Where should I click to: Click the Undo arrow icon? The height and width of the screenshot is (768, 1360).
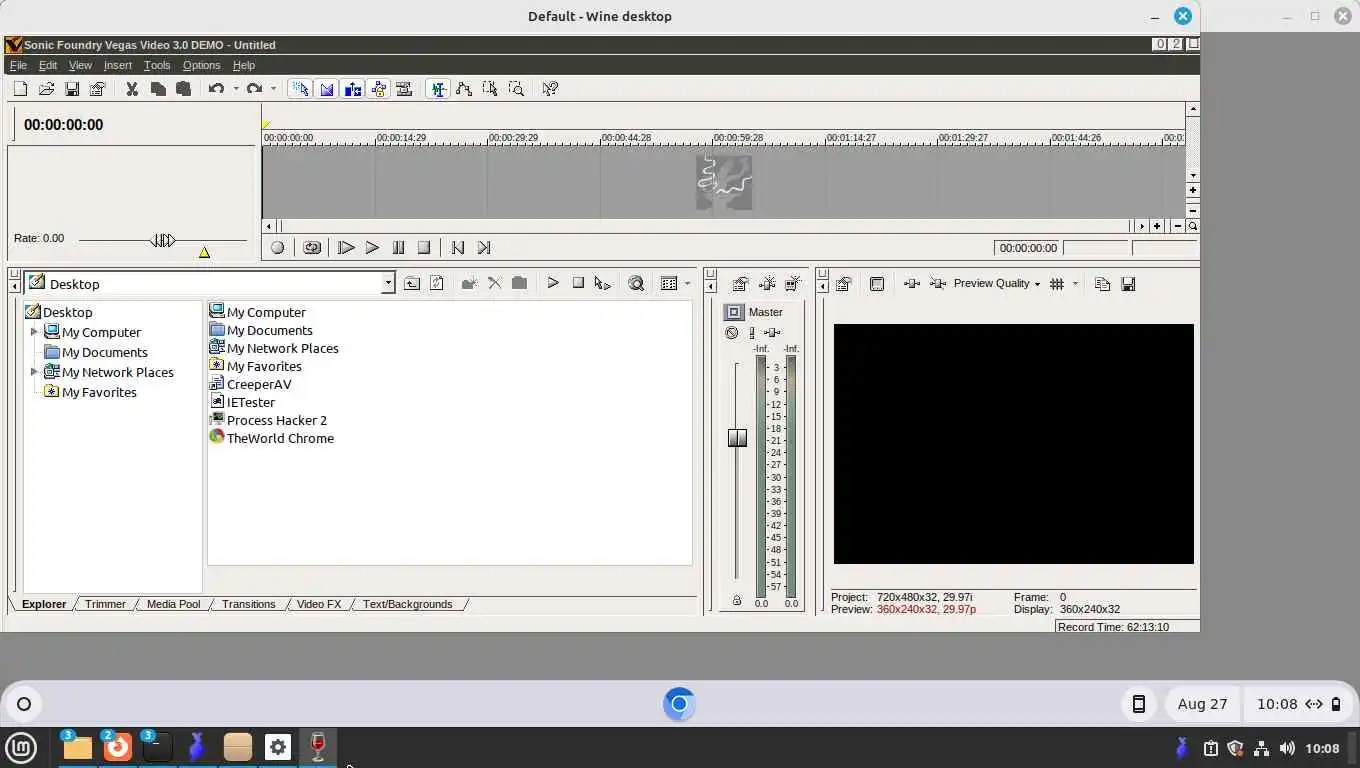click(x=216, y=89)
